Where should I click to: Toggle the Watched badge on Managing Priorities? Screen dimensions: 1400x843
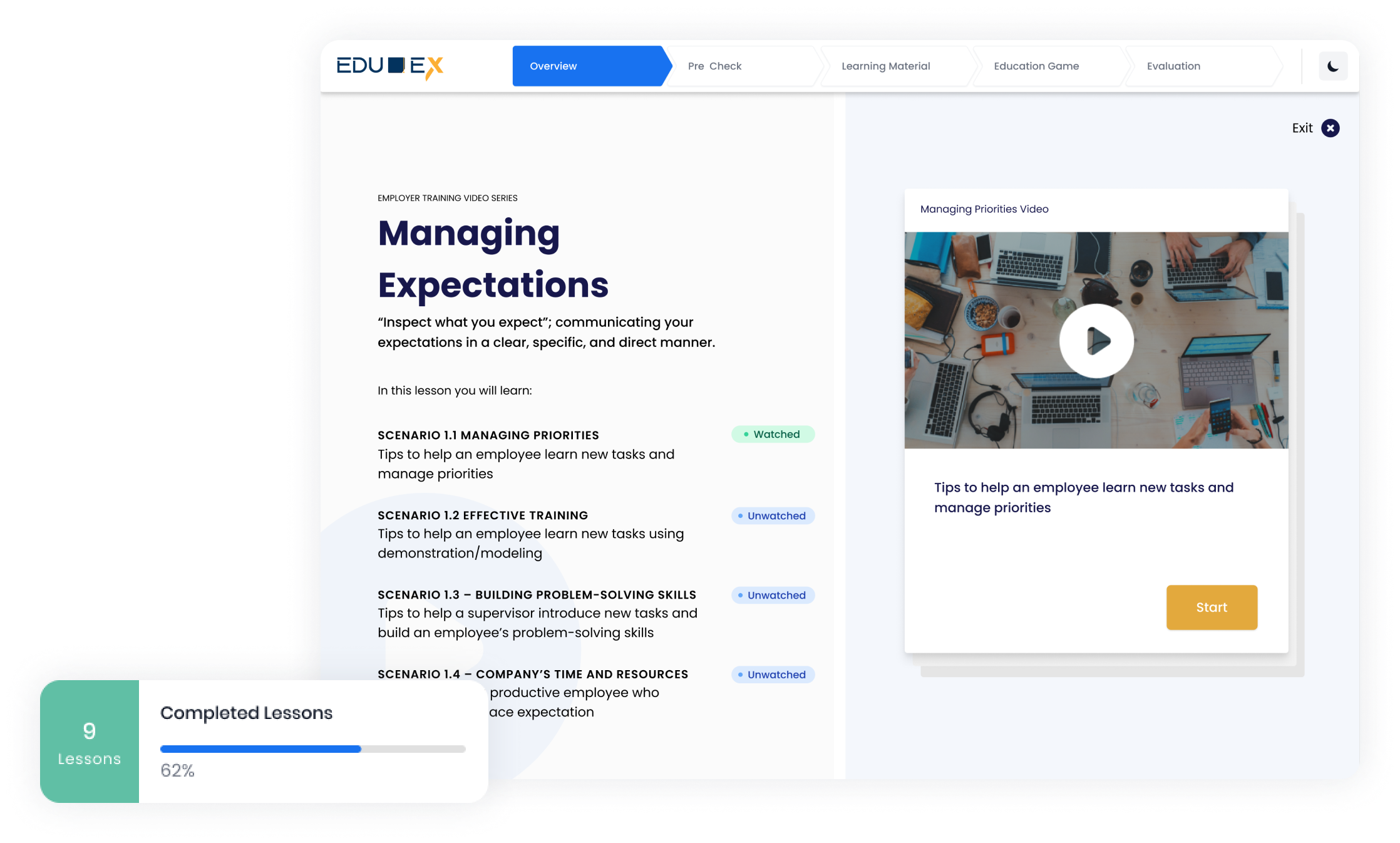pyautogui.click(x=773, y=434)
